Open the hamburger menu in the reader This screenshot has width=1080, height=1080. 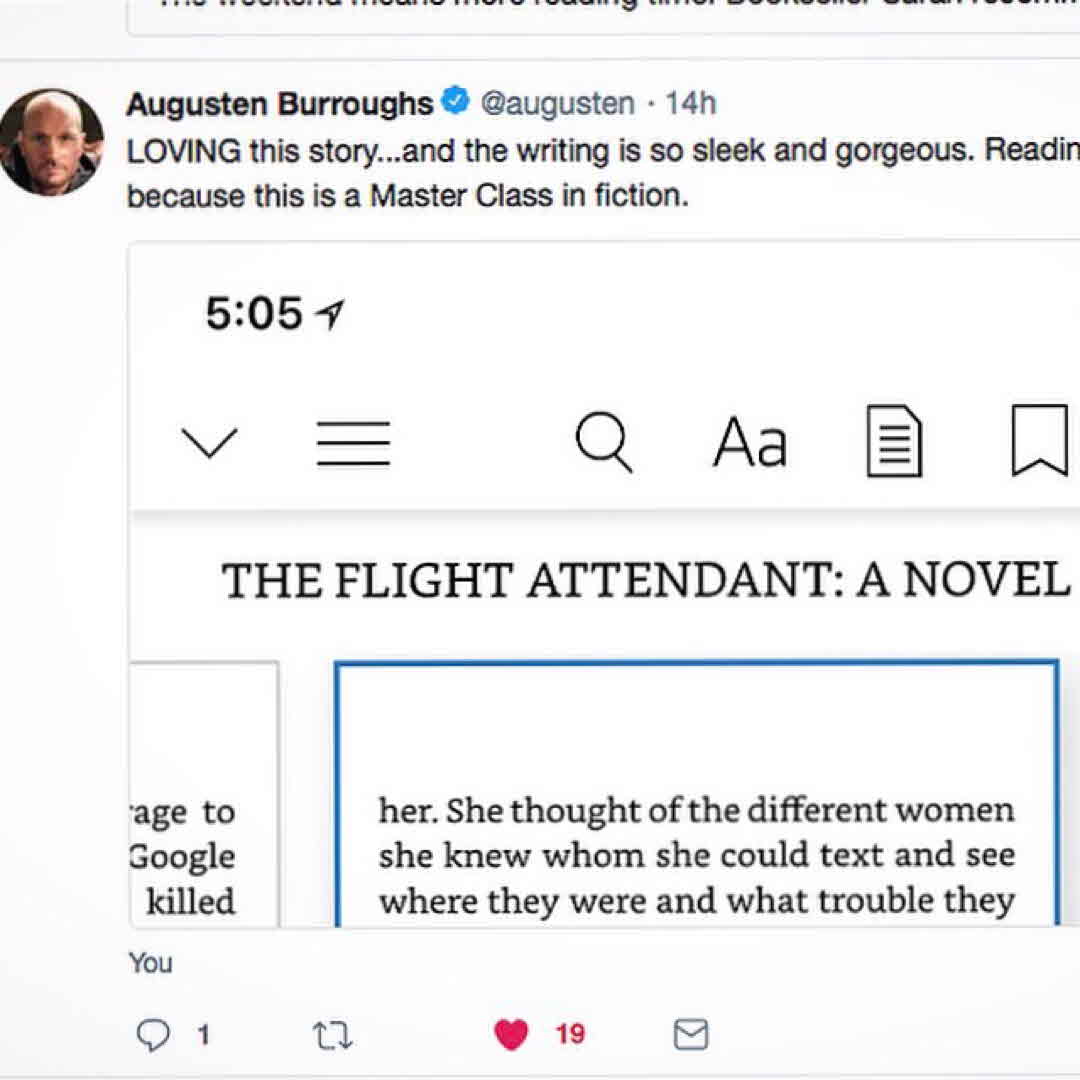coord(353,442)
